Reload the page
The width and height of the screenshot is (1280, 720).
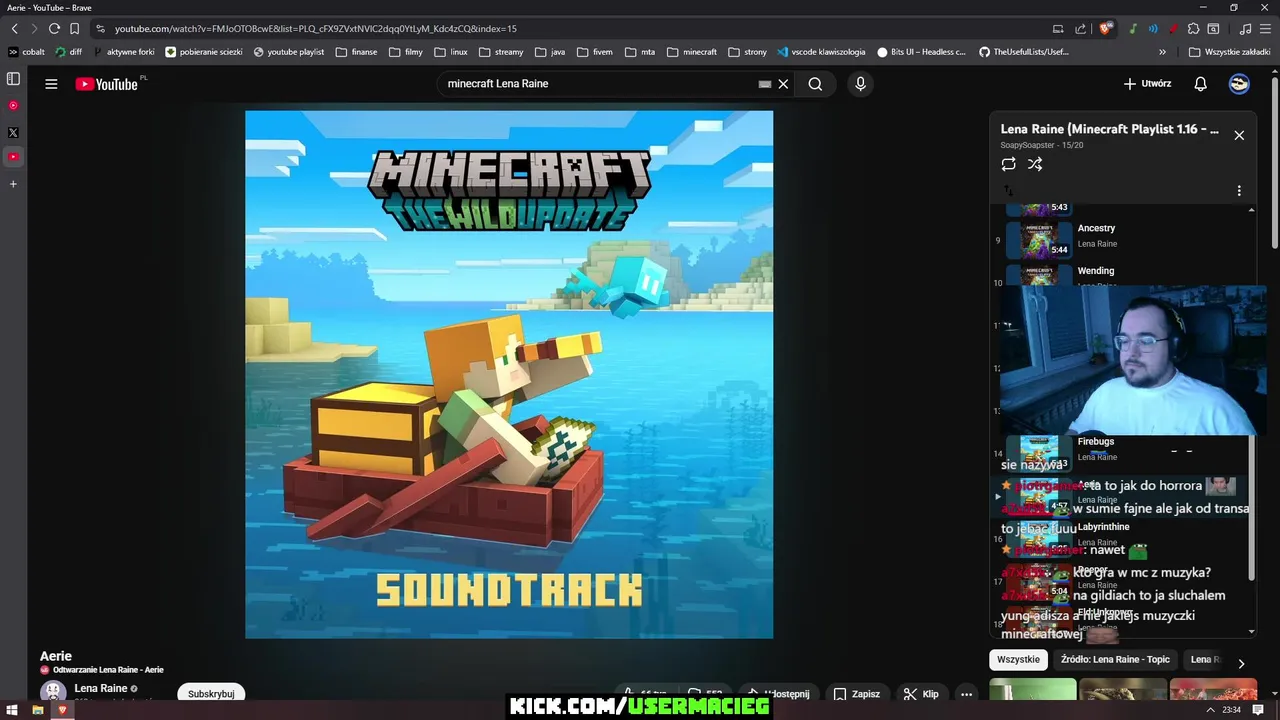(x=54, y=29)
